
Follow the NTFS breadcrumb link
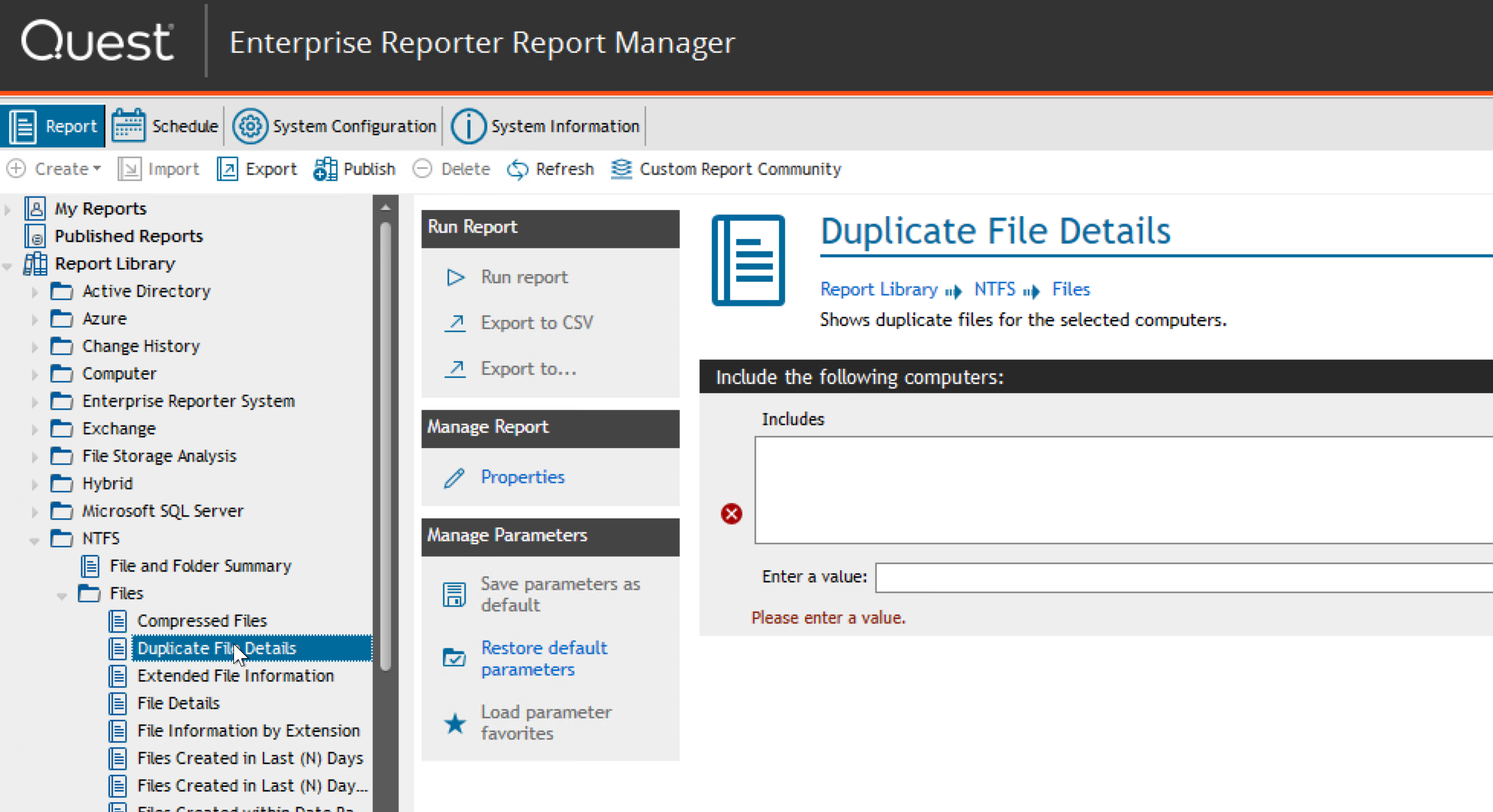(995, 289)
